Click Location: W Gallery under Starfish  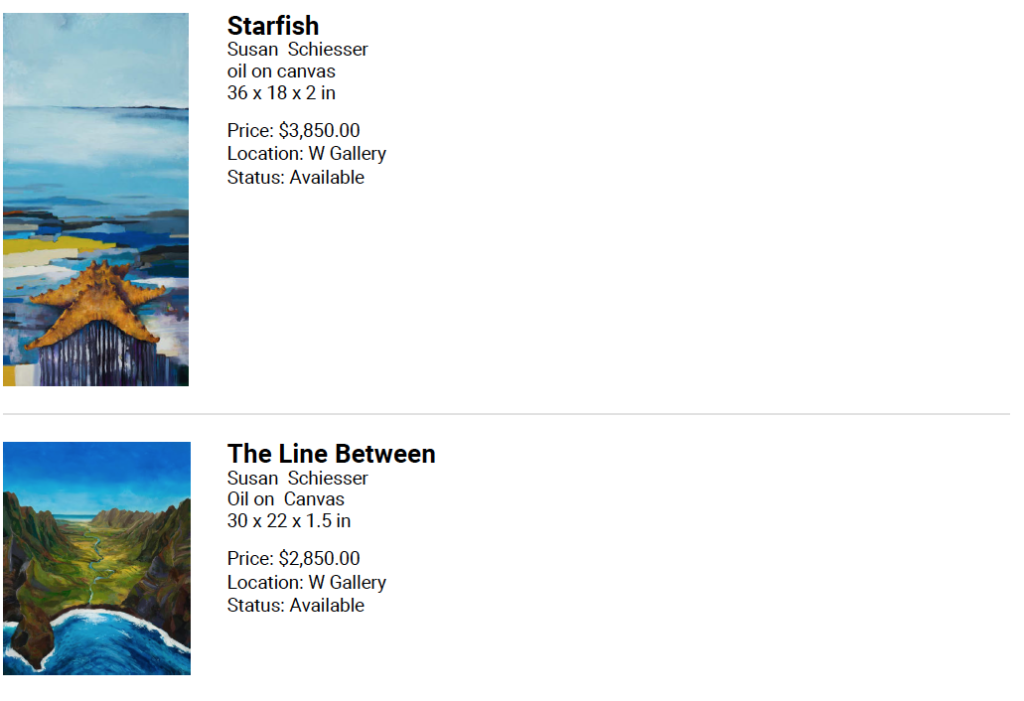[306, 154]
